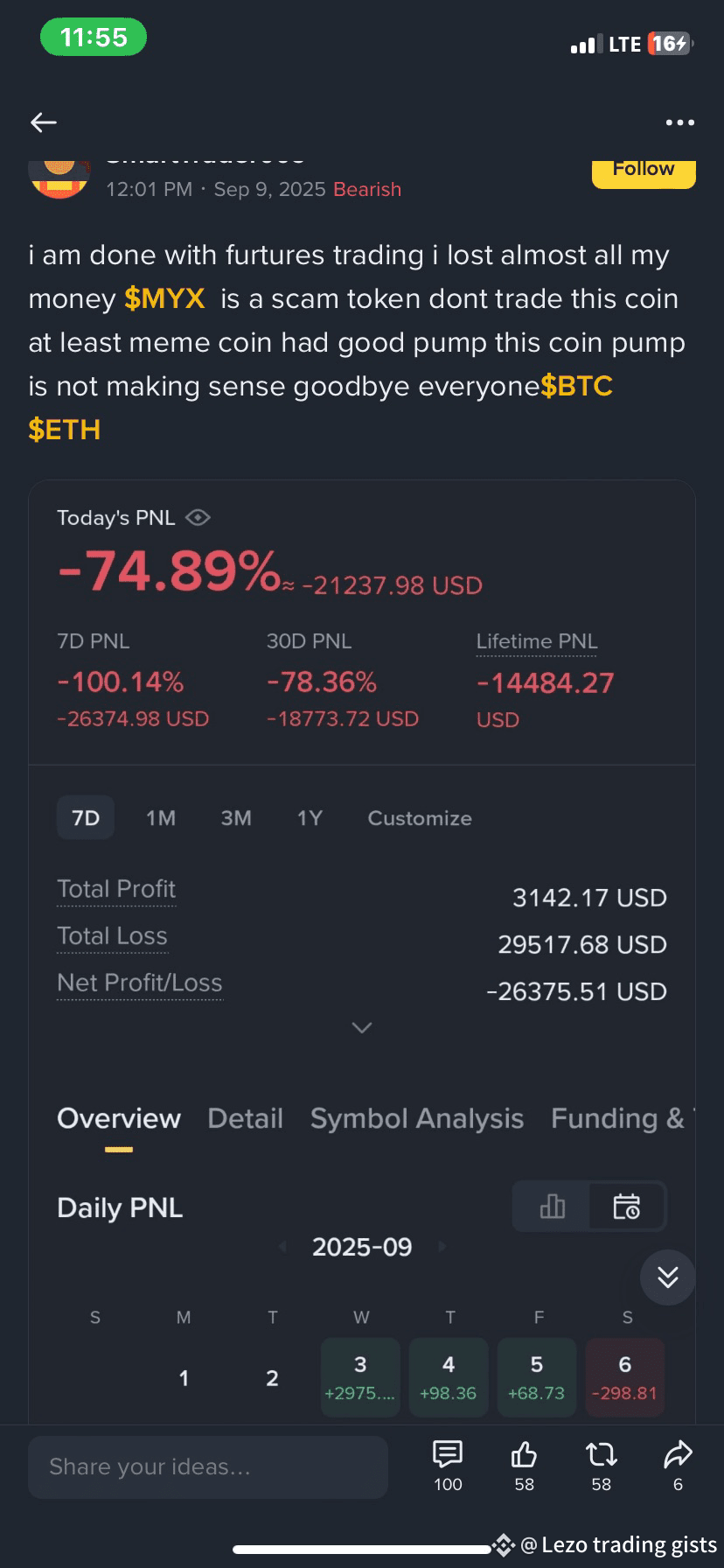Select September 6 loss day cell
The height and width of the screenshot is (1568, 724).
(625, 1377)
